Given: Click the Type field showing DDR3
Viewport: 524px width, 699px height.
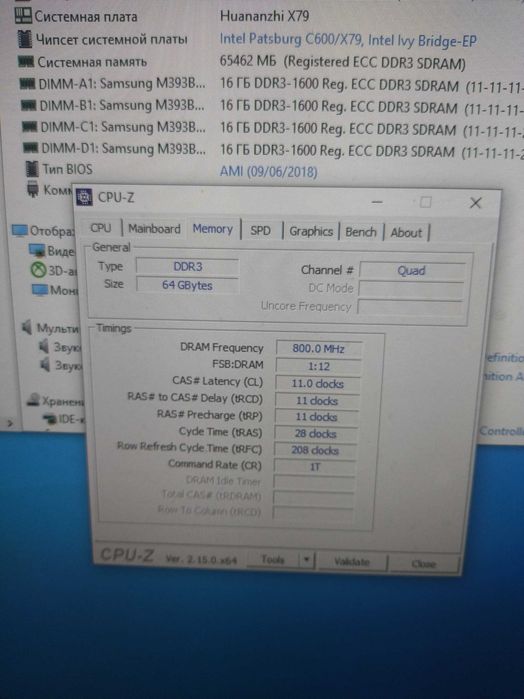Looking at the screenshot, I should [187, 267].
